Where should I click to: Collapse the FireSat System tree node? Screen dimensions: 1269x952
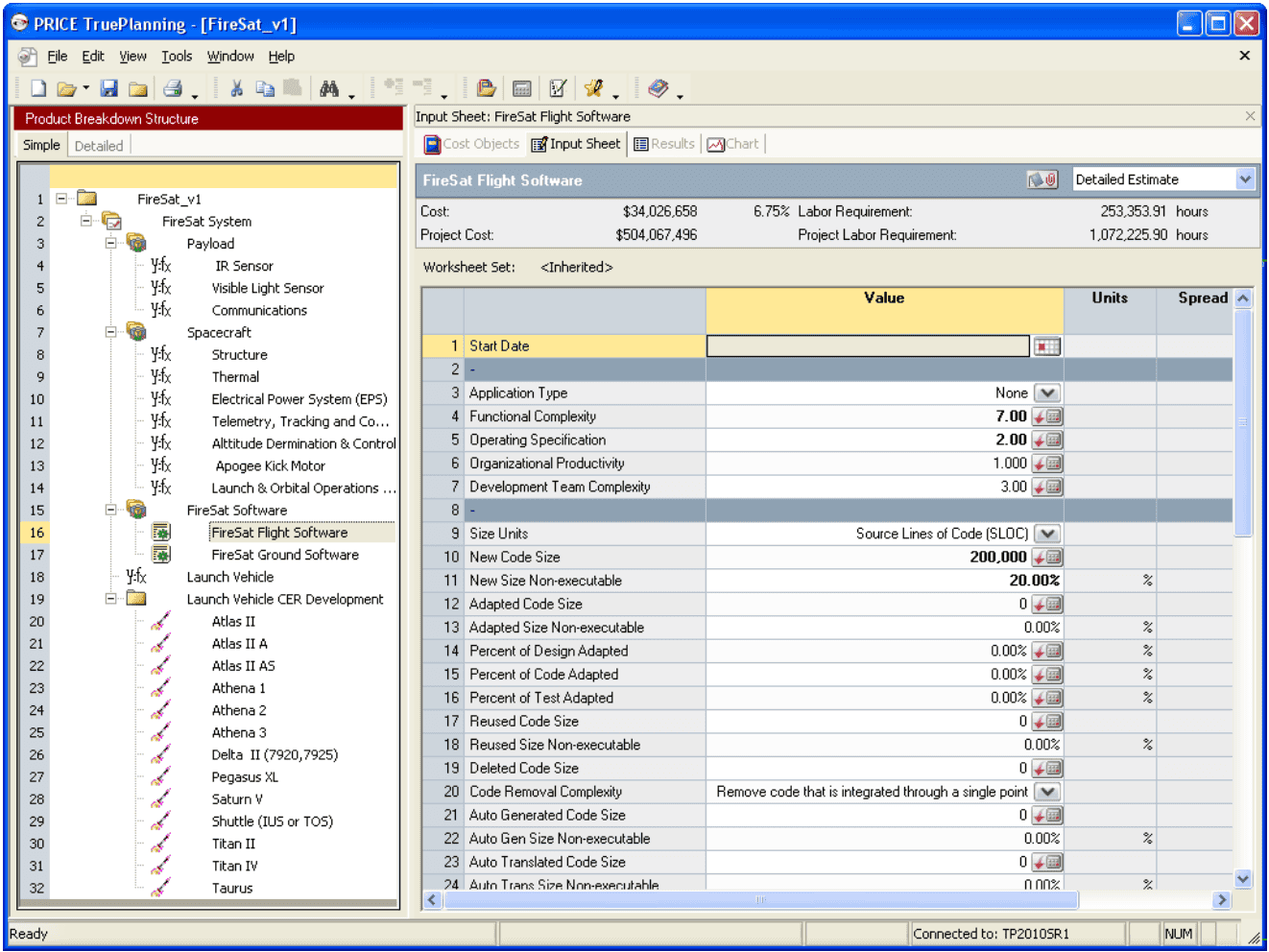pos(86,221)
